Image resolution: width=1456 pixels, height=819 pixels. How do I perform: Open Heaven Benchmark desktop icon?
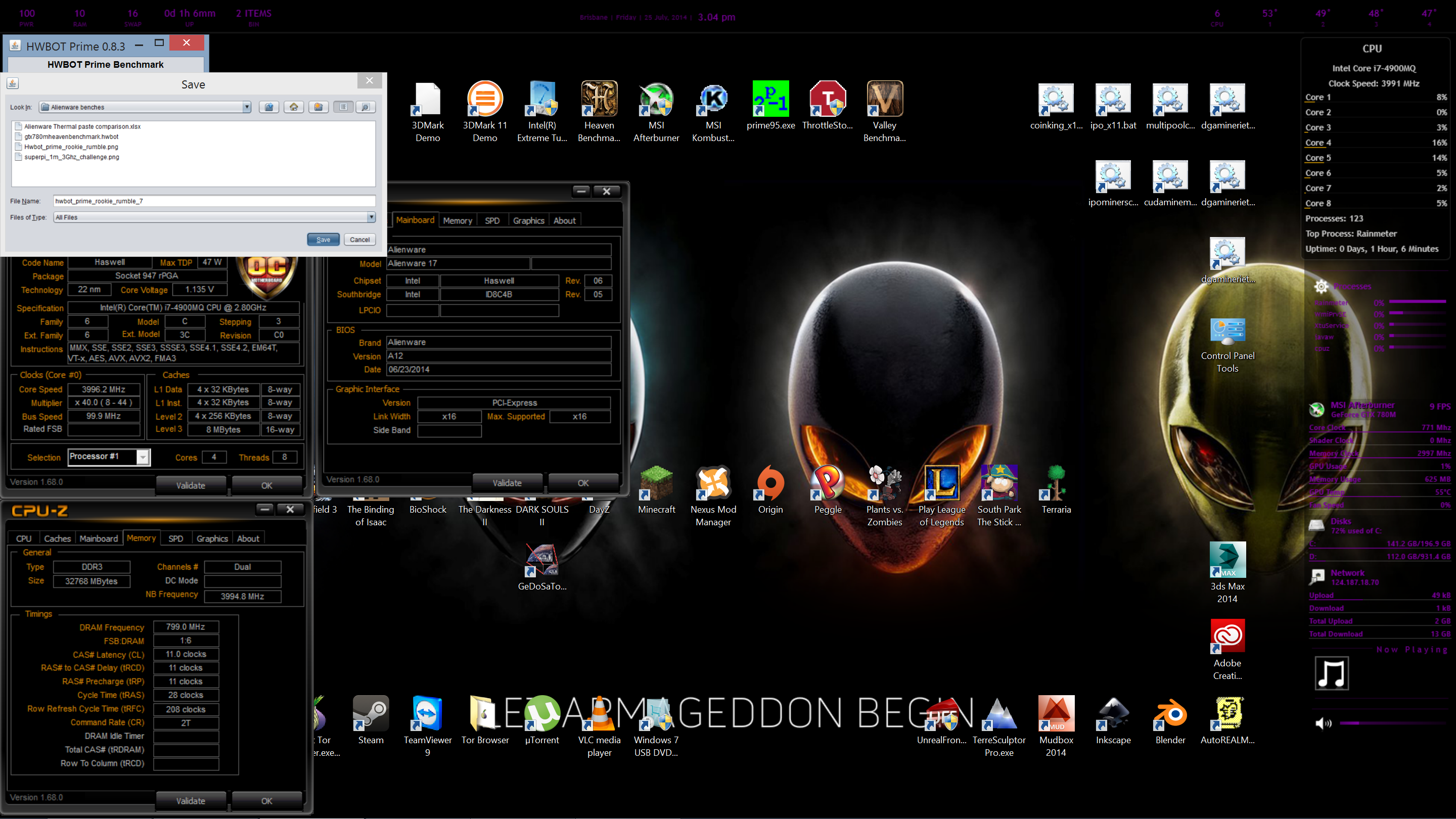[x=599, y=112]
